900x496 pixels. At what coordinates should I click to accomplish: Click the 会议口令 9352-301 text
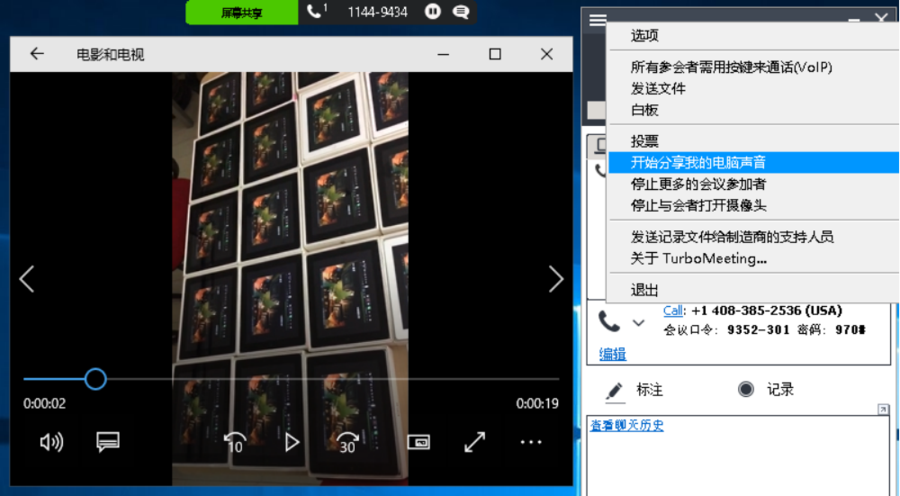click(727, 330)
